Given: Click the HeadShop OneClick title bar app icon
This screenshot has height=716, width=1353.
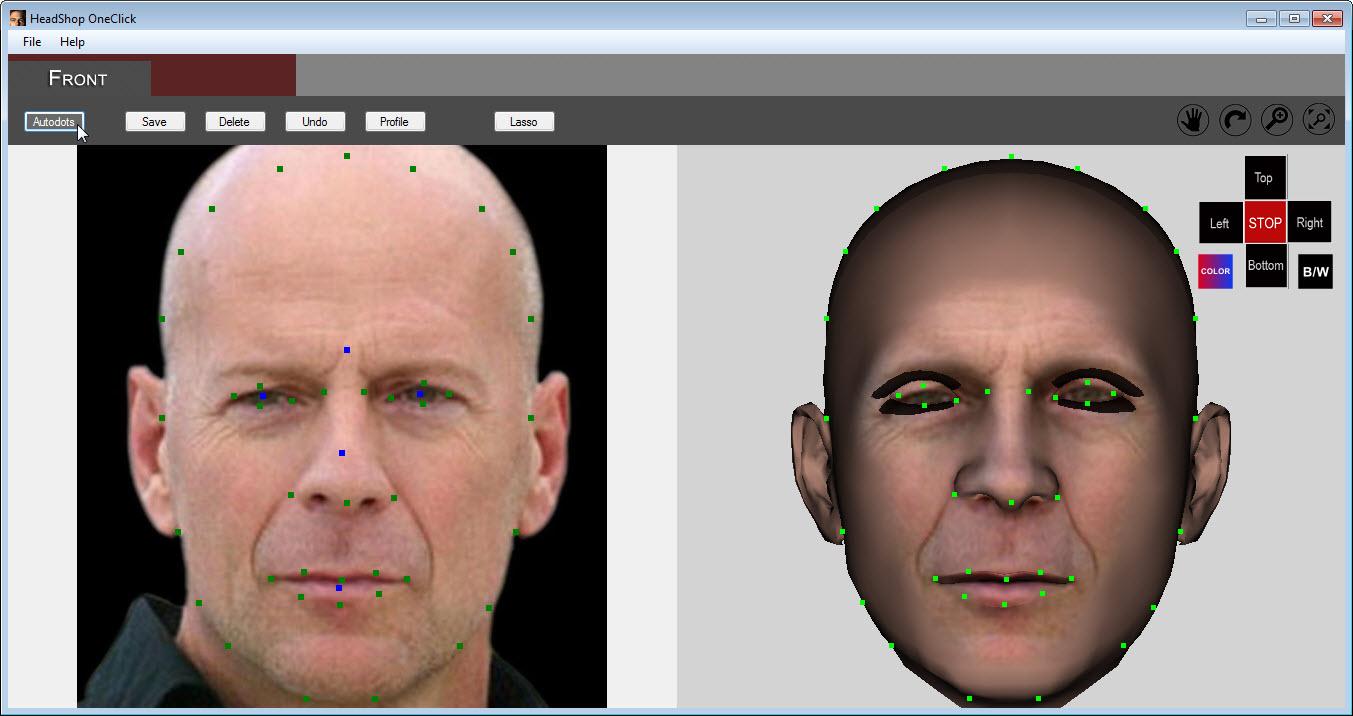Looking at the screenshot, I should (x=18, y=18).
